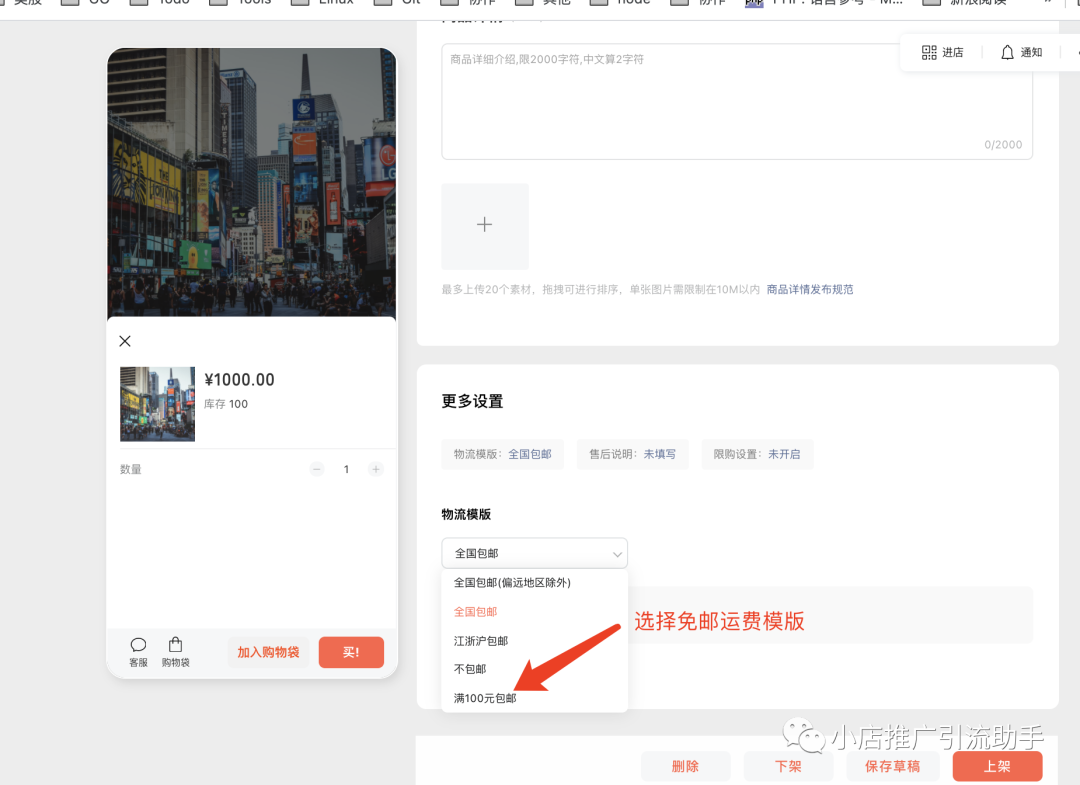1080x785 pixels.
Task: Click the 库存 100 stock text
Action: (x=226, y=404)
